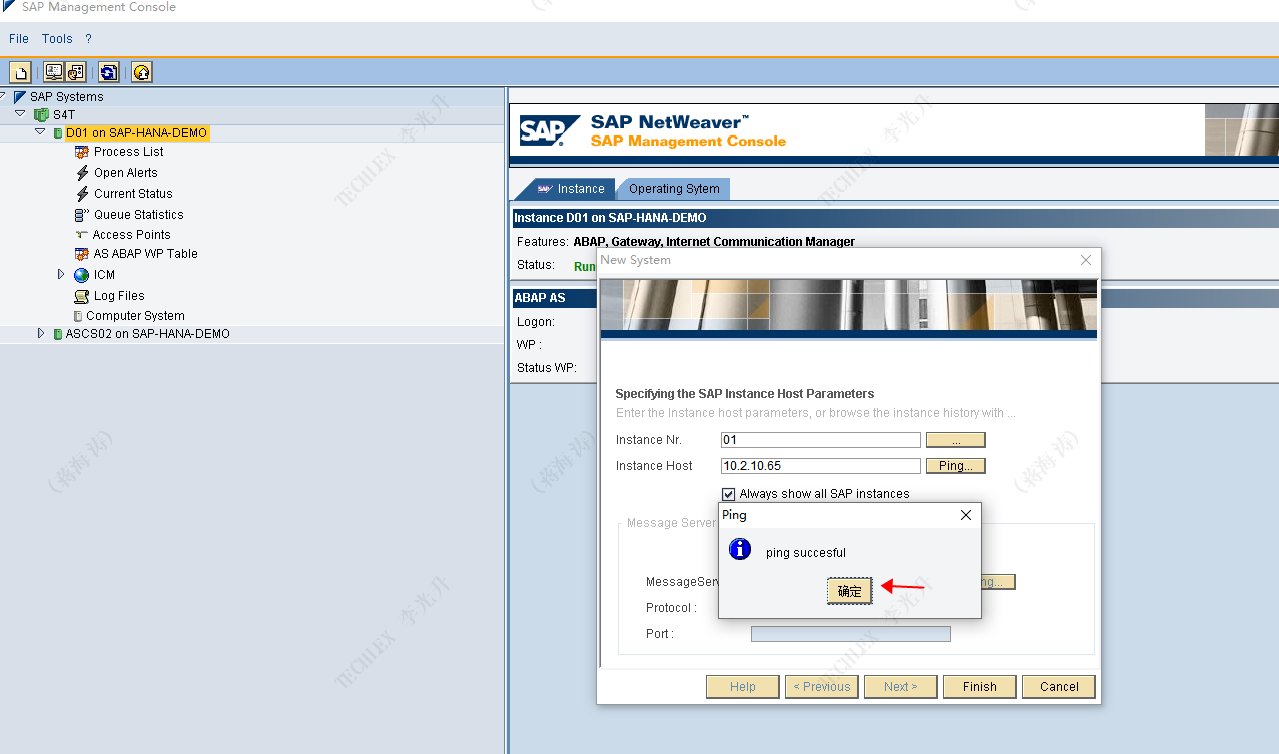Click the Help button in New System
Screen dimensions: 1279x754
[743, 687]
